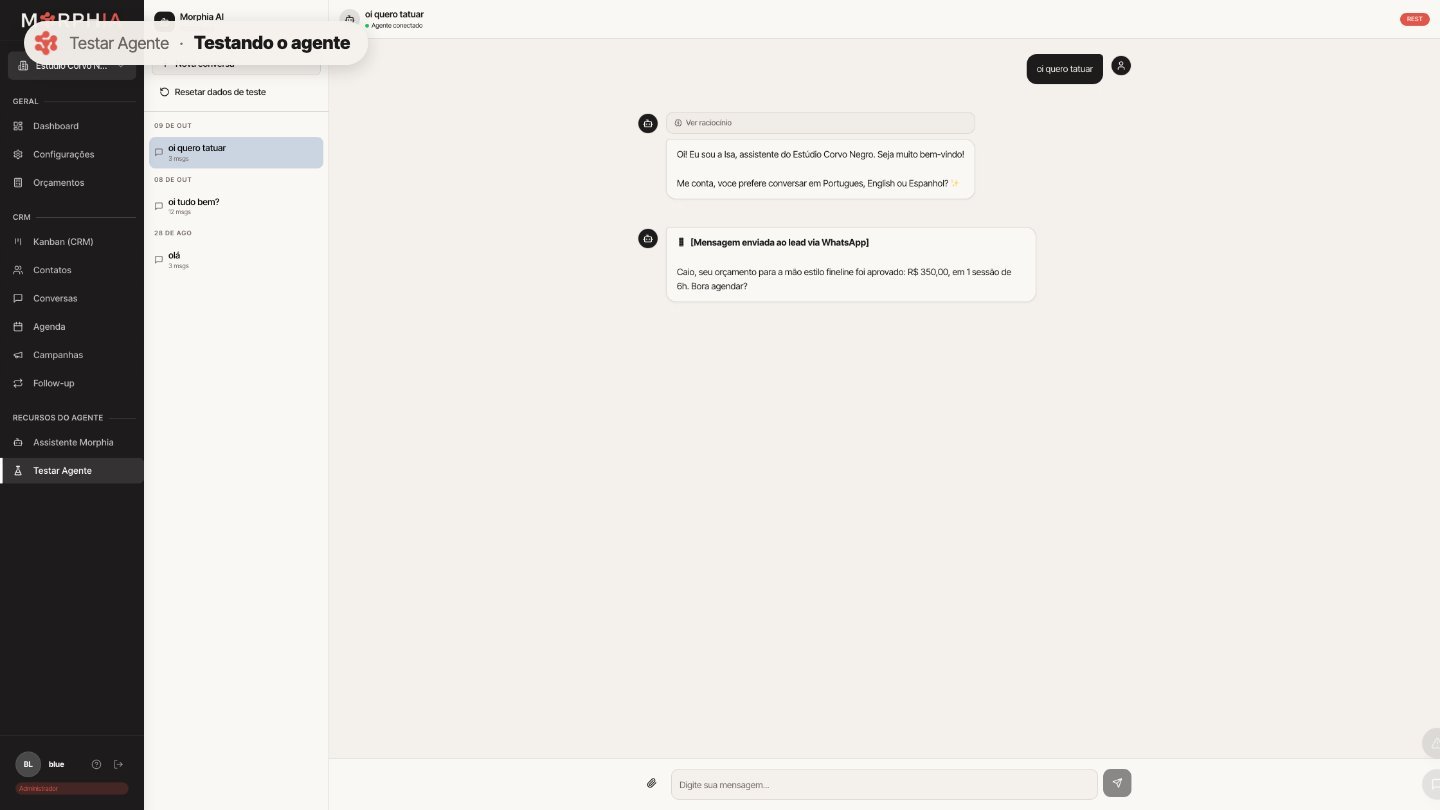
Task: Open Configurações in the sidebar
Action: tap(71, 154)
